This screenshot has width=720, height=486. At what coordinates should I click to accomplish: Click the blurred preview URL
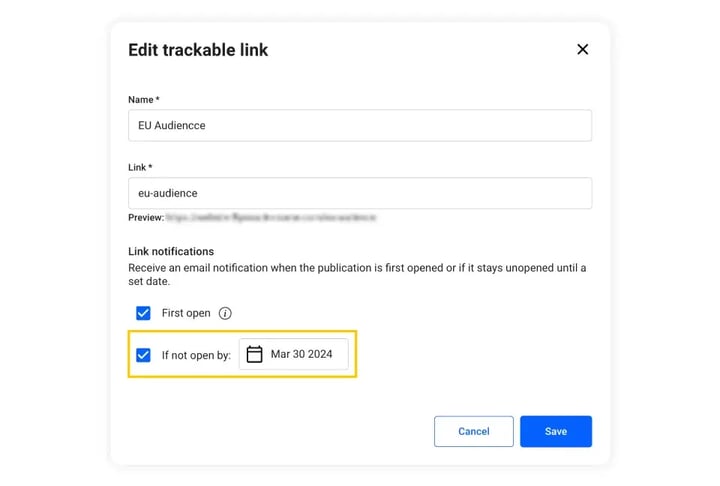click(271, 217)
